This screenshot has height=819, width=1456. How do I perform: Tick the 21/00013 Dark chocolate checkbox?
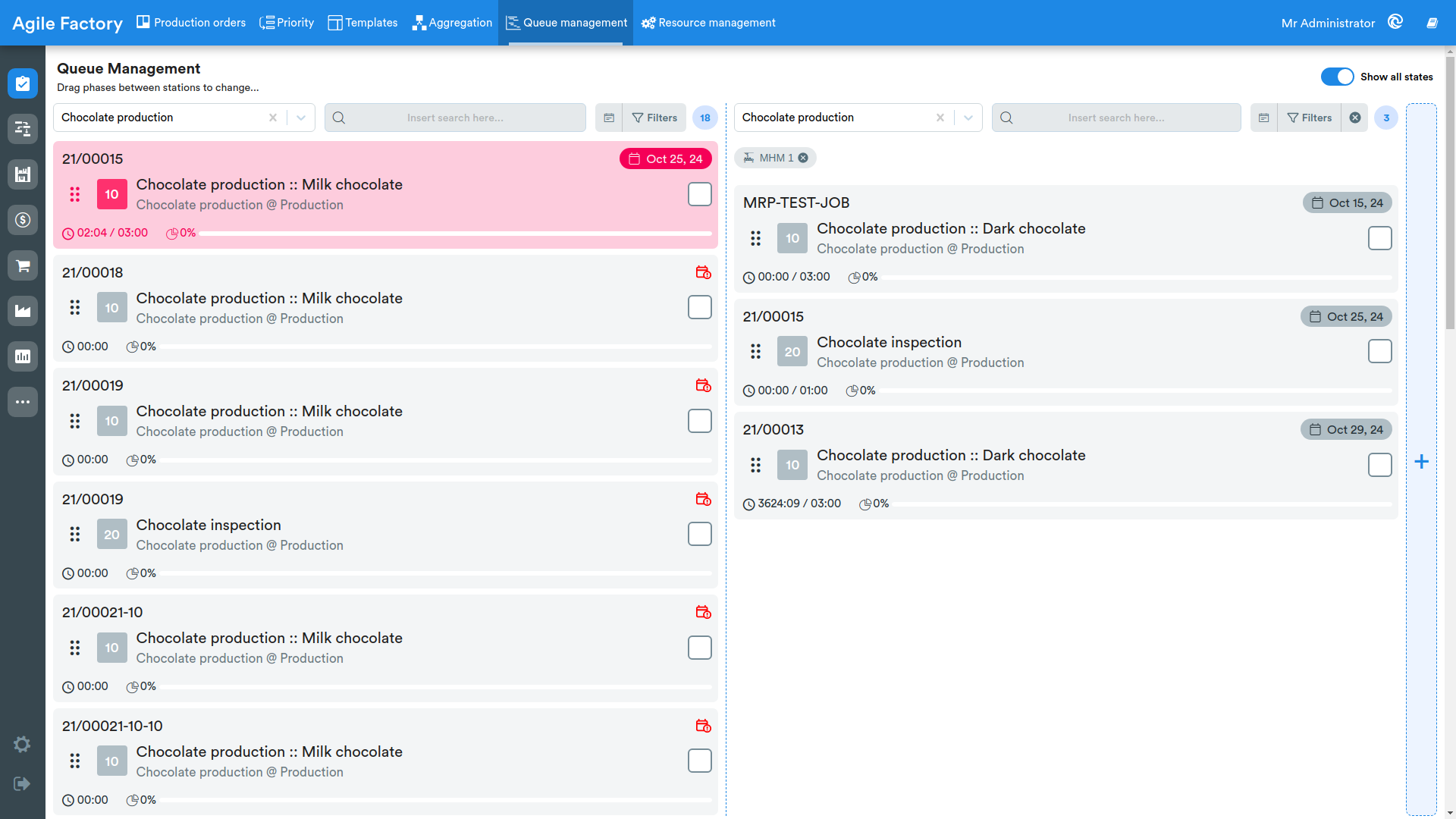click(x=1380, y=465)
